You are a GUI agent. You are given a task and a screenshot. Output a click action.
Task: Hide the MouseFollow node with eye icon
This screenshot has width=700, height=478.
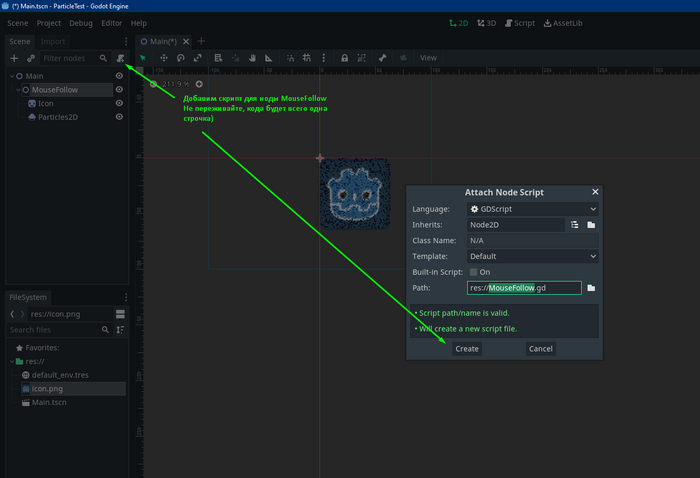pyautogui.click(x=119, y=90)
